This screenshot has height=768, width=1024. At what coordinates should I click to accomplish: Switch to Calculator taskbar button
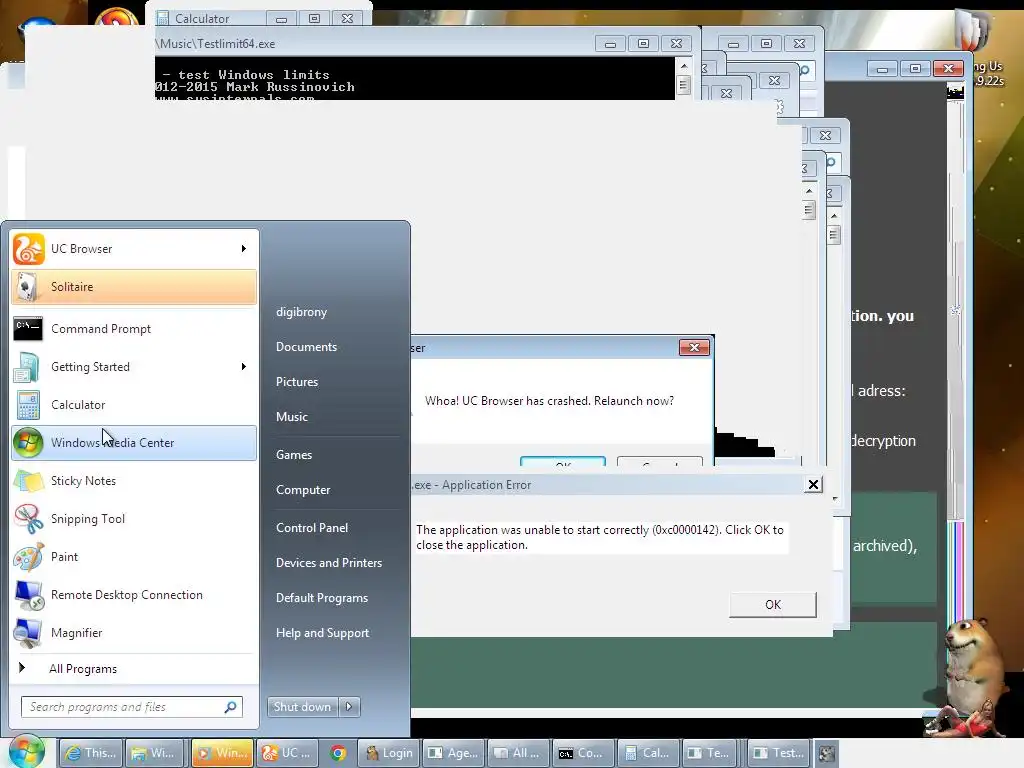648,753
